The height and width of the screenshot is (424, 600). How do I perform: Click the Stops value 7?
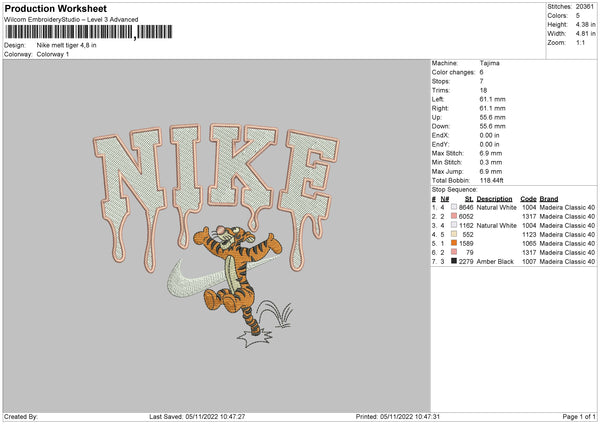click(481, 81)
